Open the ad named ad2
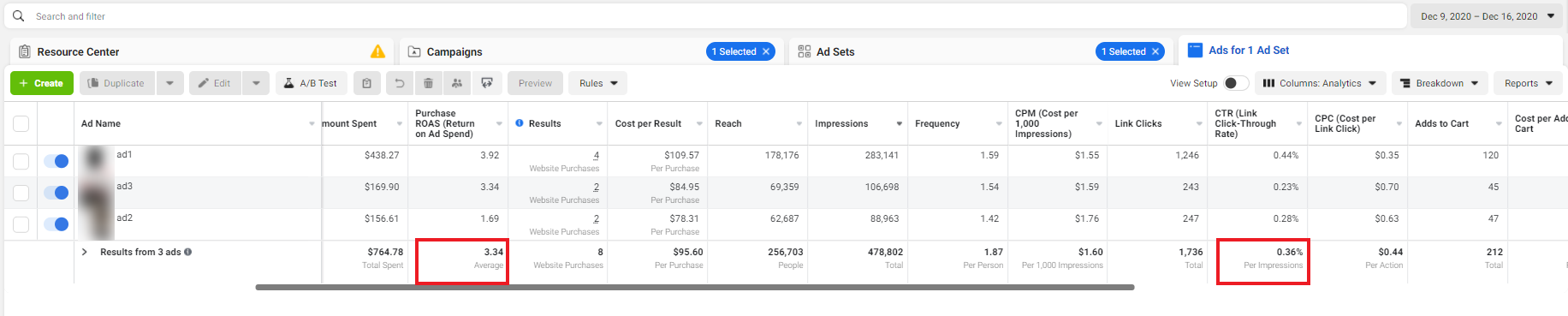1568x316 pixels. pos(124,218)
